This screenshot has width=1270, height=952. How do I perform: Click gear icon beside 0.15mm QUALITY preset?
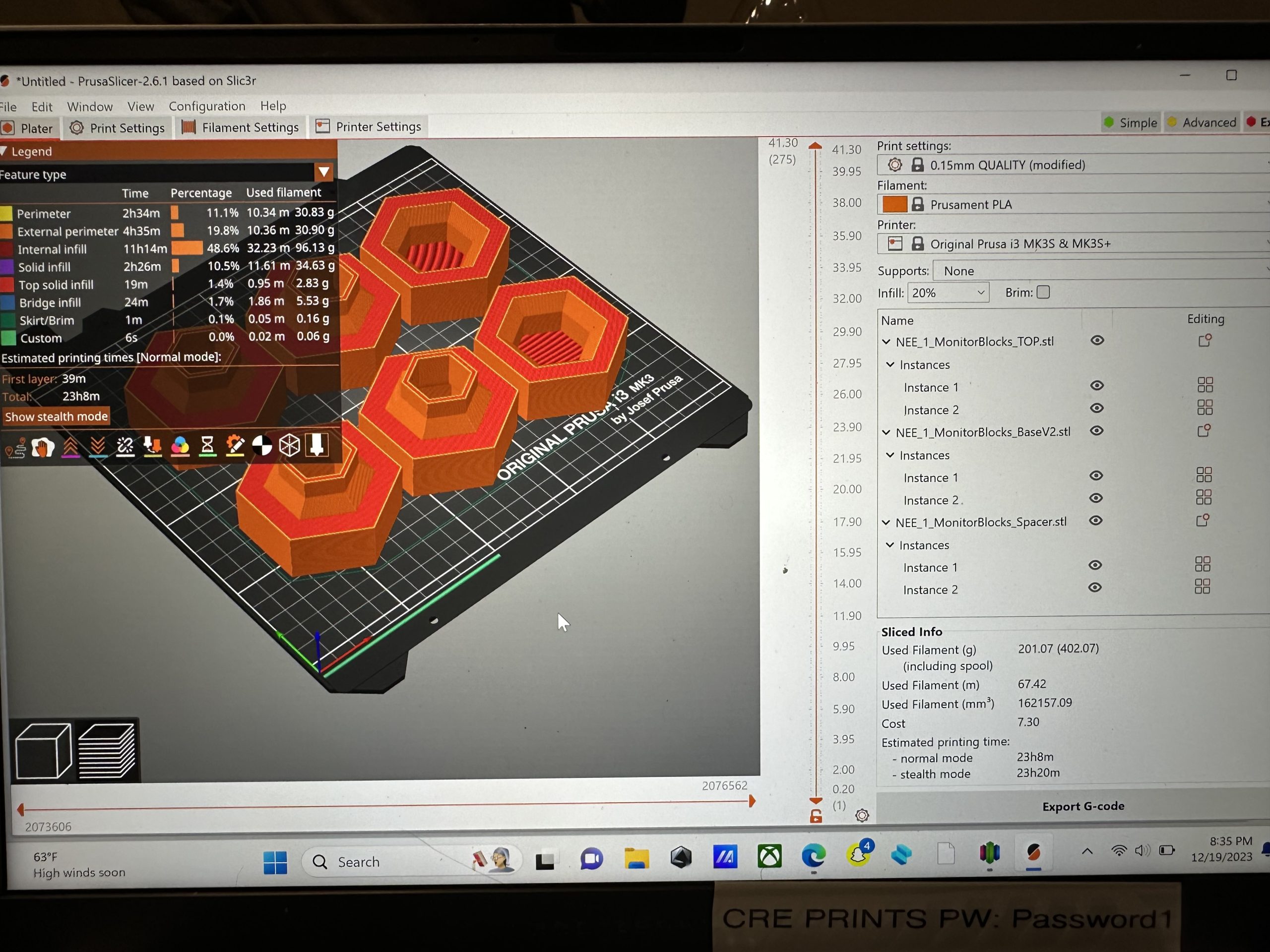pyautogui.click(x=894, y=165)
